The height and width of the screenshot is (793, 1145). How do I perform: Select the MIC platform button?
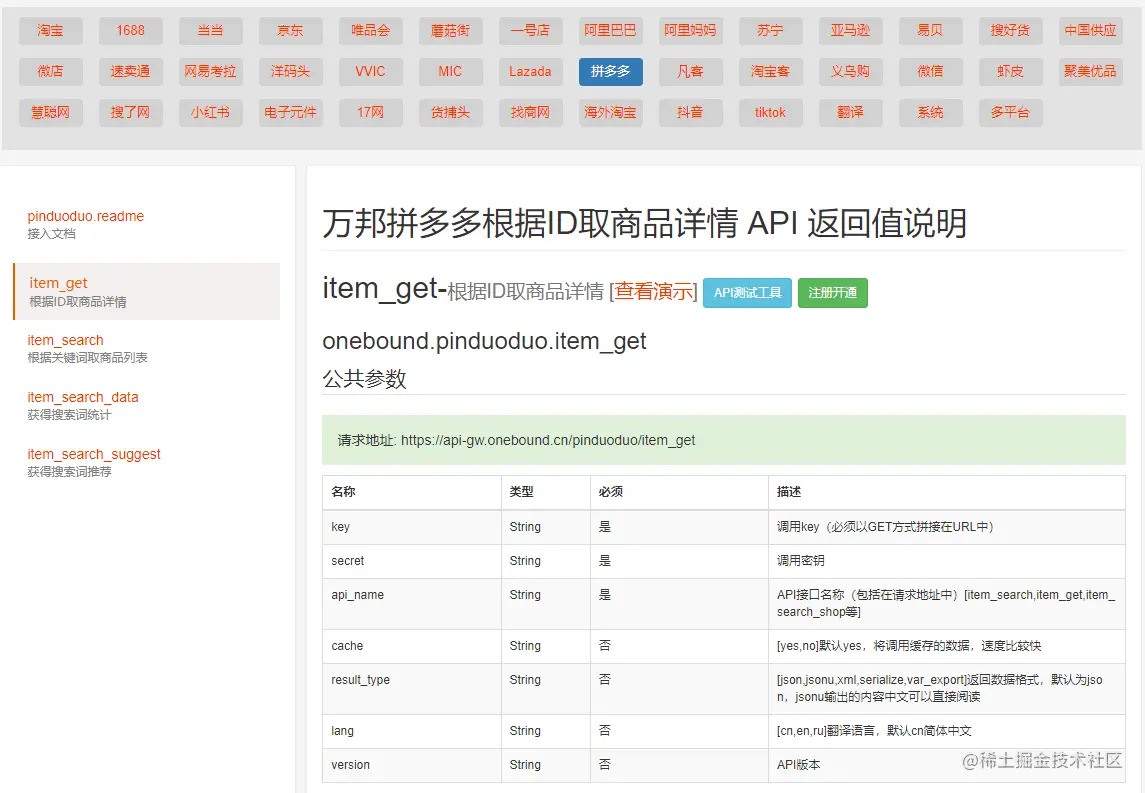pyautogui.click(x=450, y=72)
